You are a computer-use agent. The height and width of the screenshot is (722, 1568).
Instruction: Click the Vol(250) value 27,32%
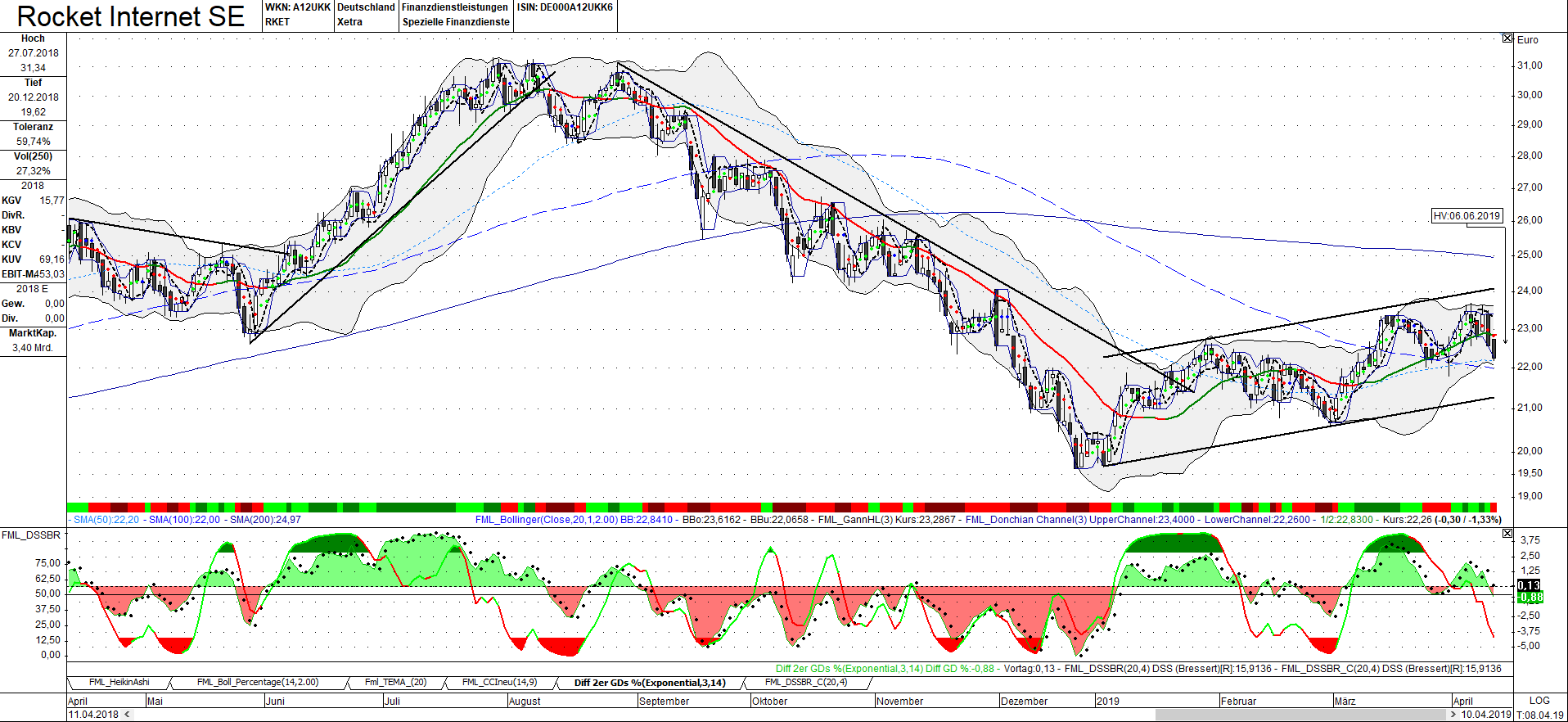coord(34,171)
